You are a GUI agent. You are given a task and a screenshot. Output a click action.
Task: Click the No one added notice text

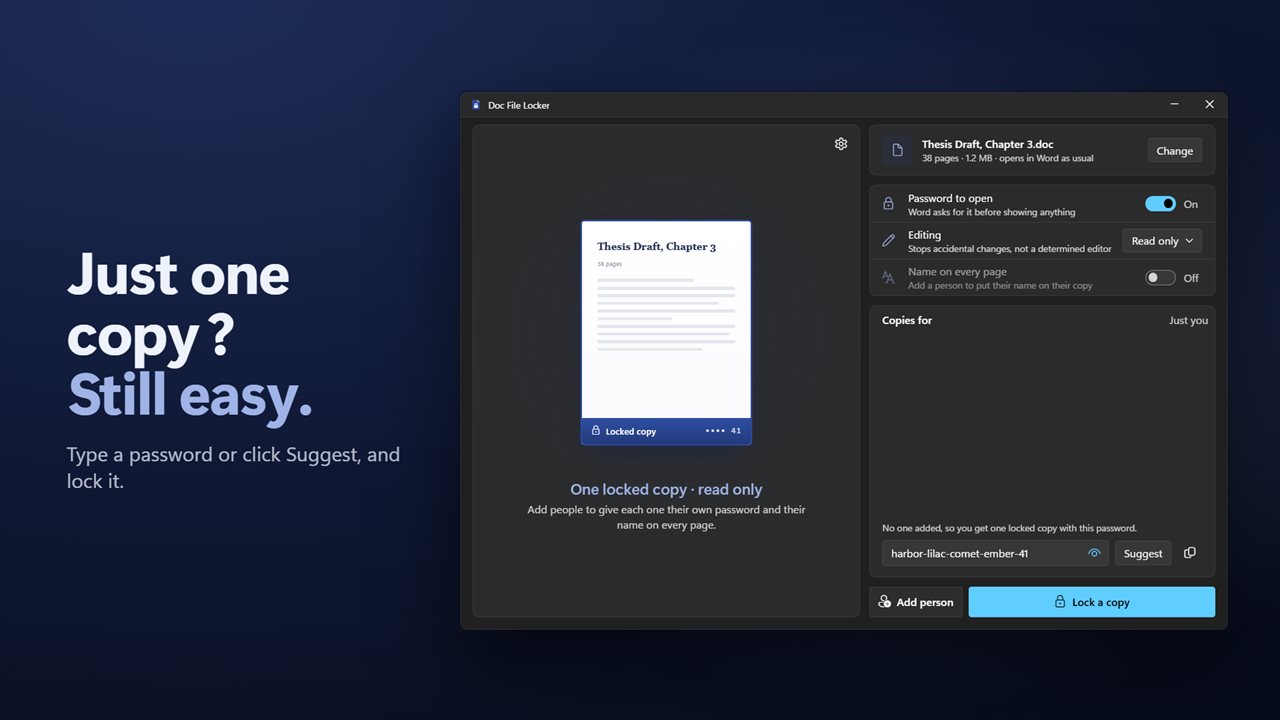click(x=1009, y=528)
